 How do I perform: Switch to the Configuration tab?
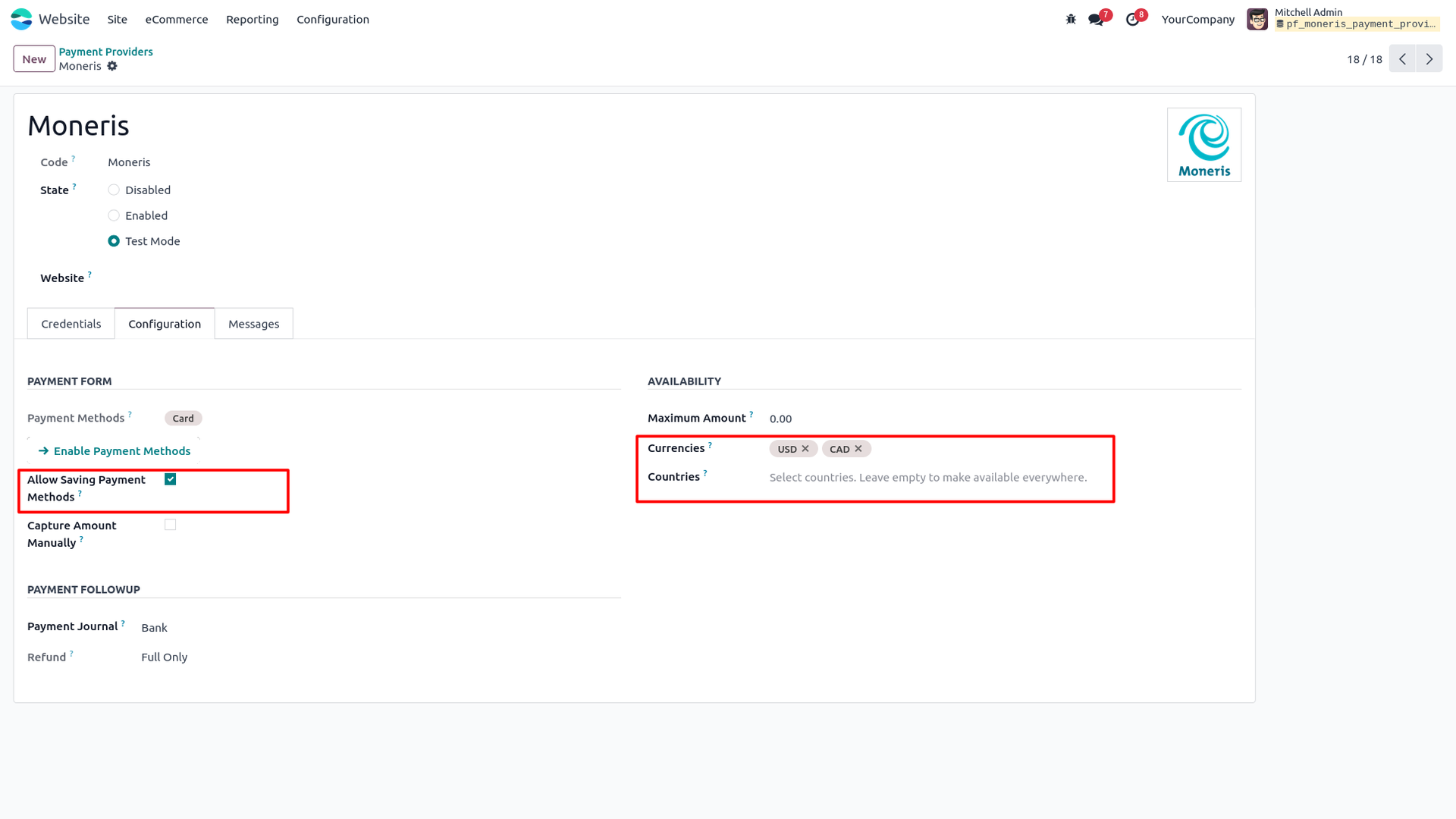click(x=165, y=324)
